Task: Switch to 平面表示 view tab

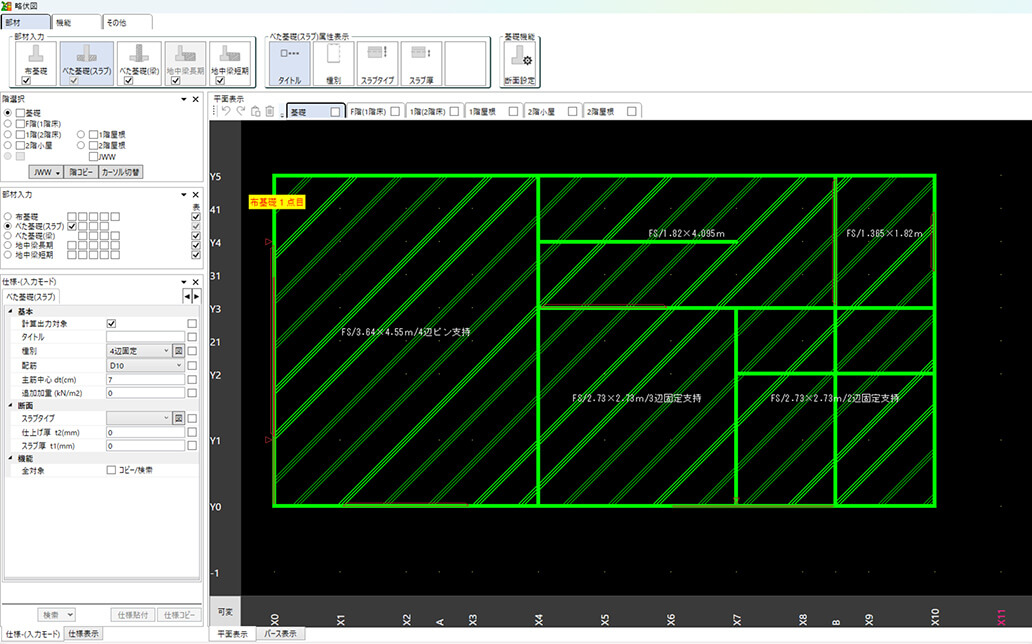Action: [232, 634]
